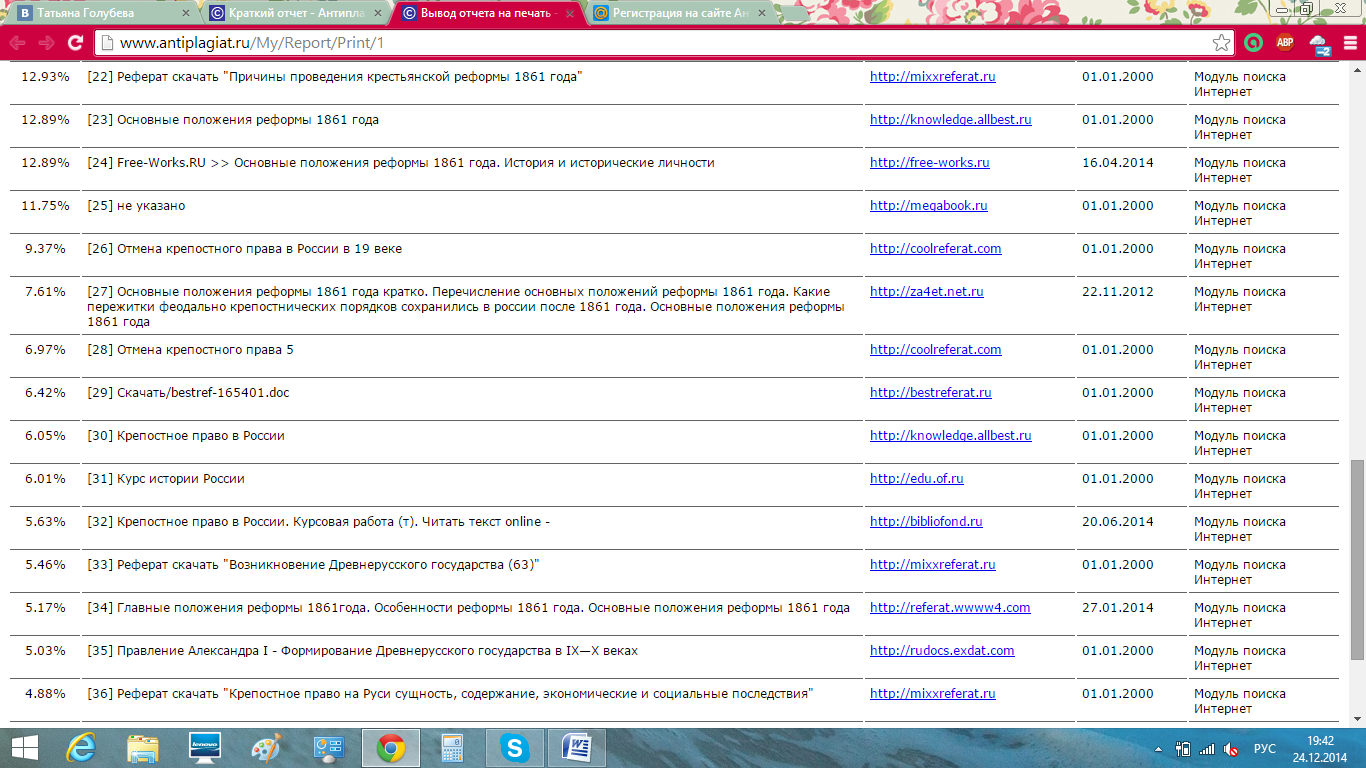Viewport: 1366px width, 768px height.
Task: Open coolreferat.com link in row [26]
Action: (935, 249)
